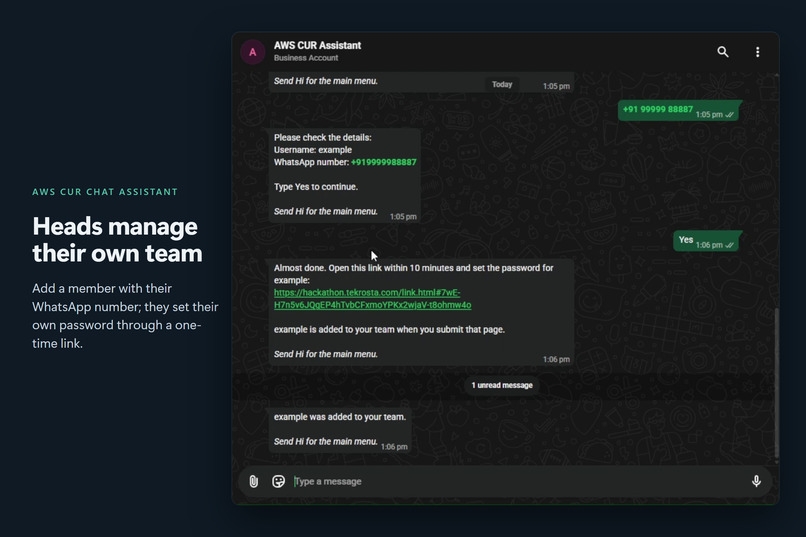
Task: Click the 'Type Yes to continue.' text
Action: click(x=316, y=187)
